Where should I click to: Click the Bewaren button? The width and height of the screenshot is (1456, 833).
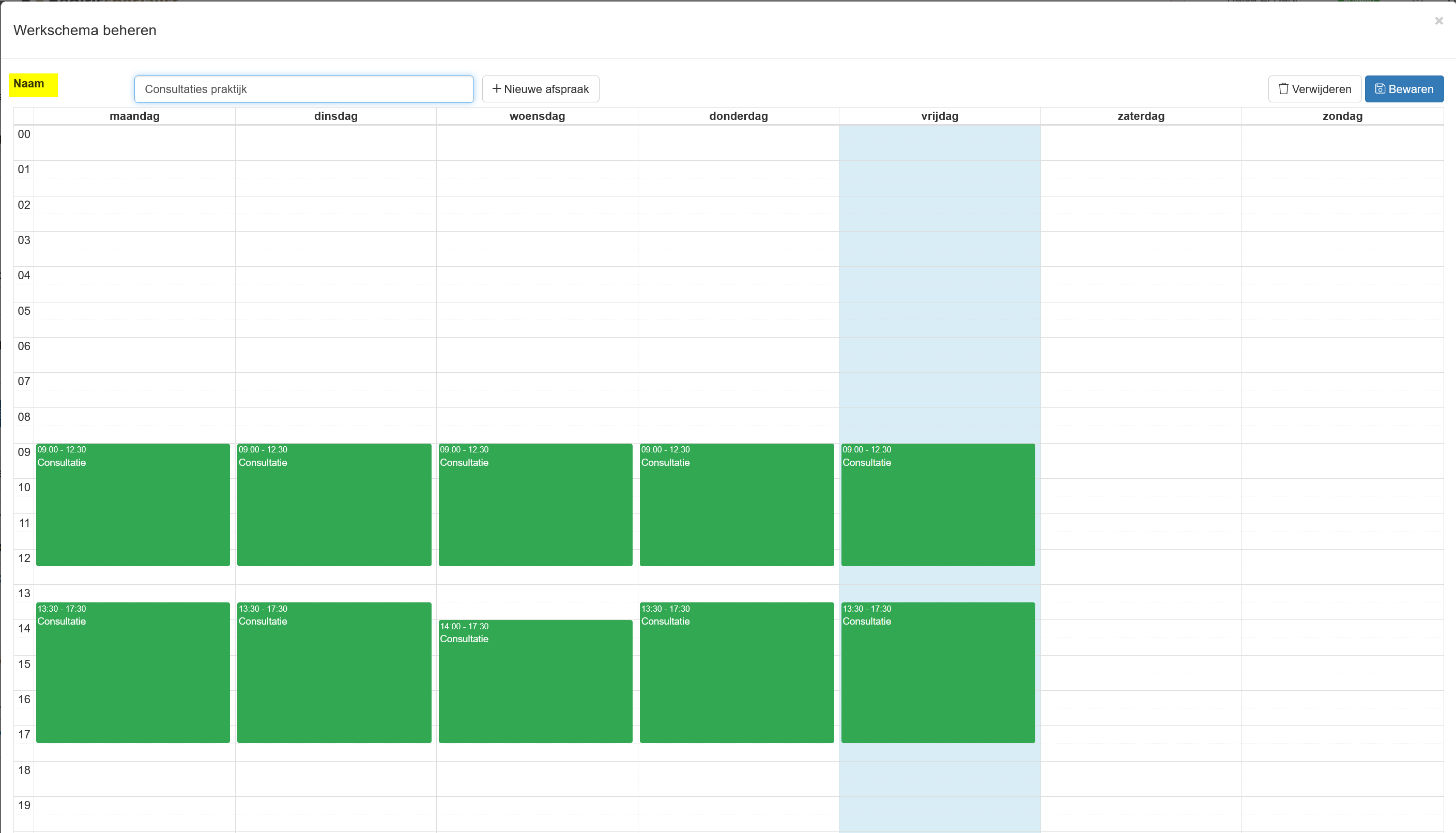(1404, 89)
